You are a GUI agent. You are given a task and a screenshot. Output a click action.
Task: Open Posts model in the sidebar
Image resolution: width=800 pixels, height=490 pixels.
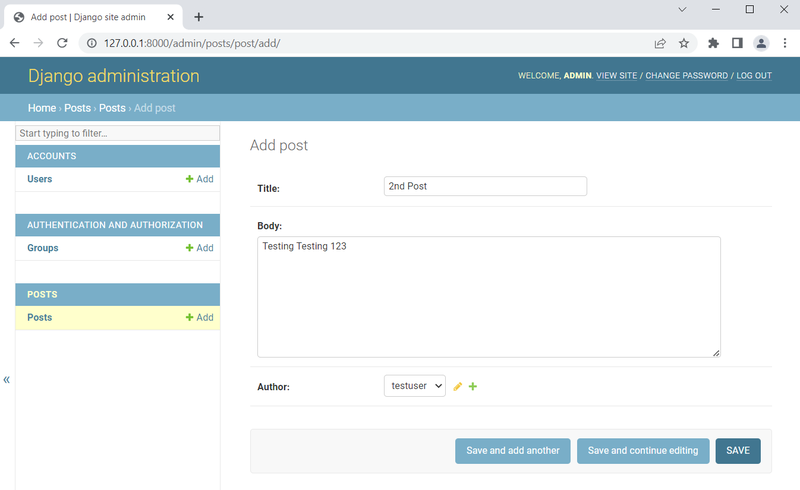(x=40, y=317)
